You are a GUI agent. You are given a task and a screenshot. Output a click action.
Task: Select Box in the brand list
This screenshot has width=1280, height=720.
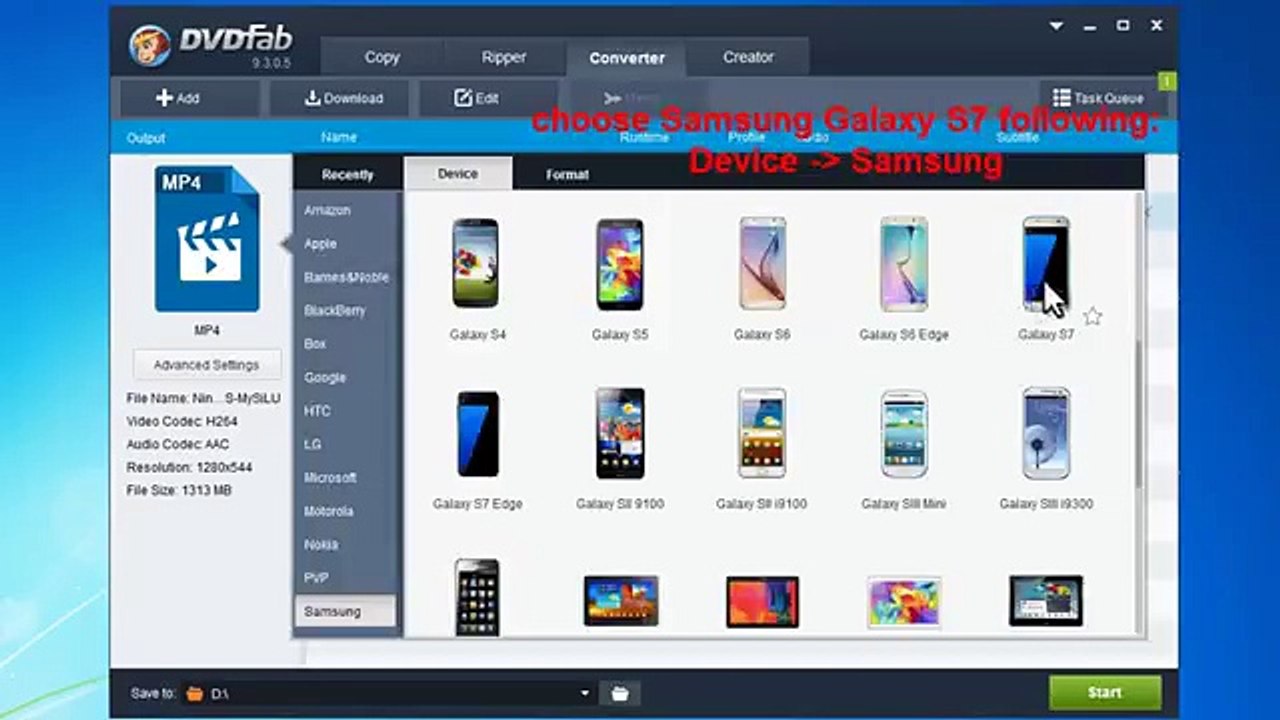[346, 344]
